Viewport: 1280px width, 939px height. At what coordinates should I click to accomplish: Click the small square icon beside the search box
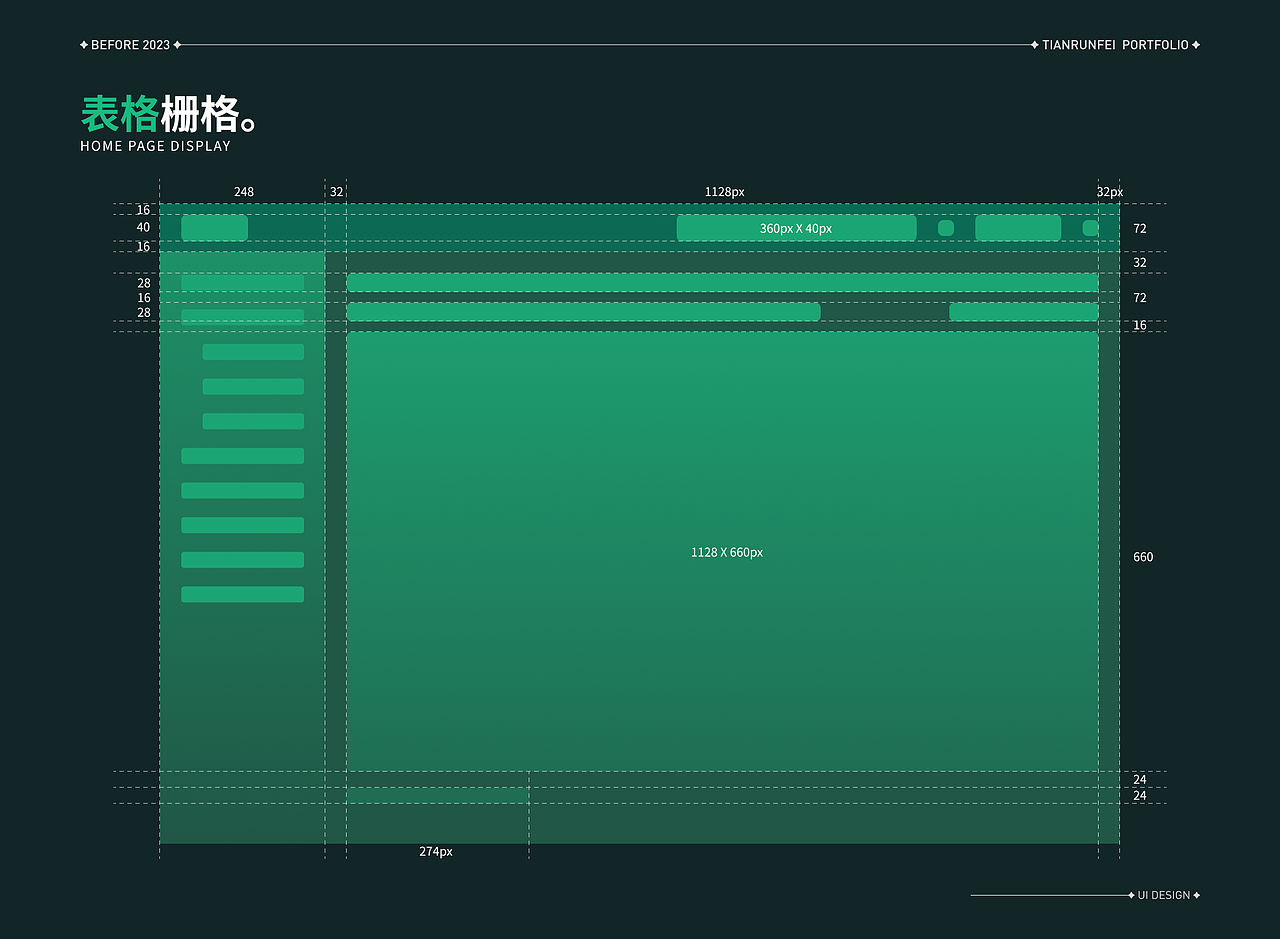[946, 228]
